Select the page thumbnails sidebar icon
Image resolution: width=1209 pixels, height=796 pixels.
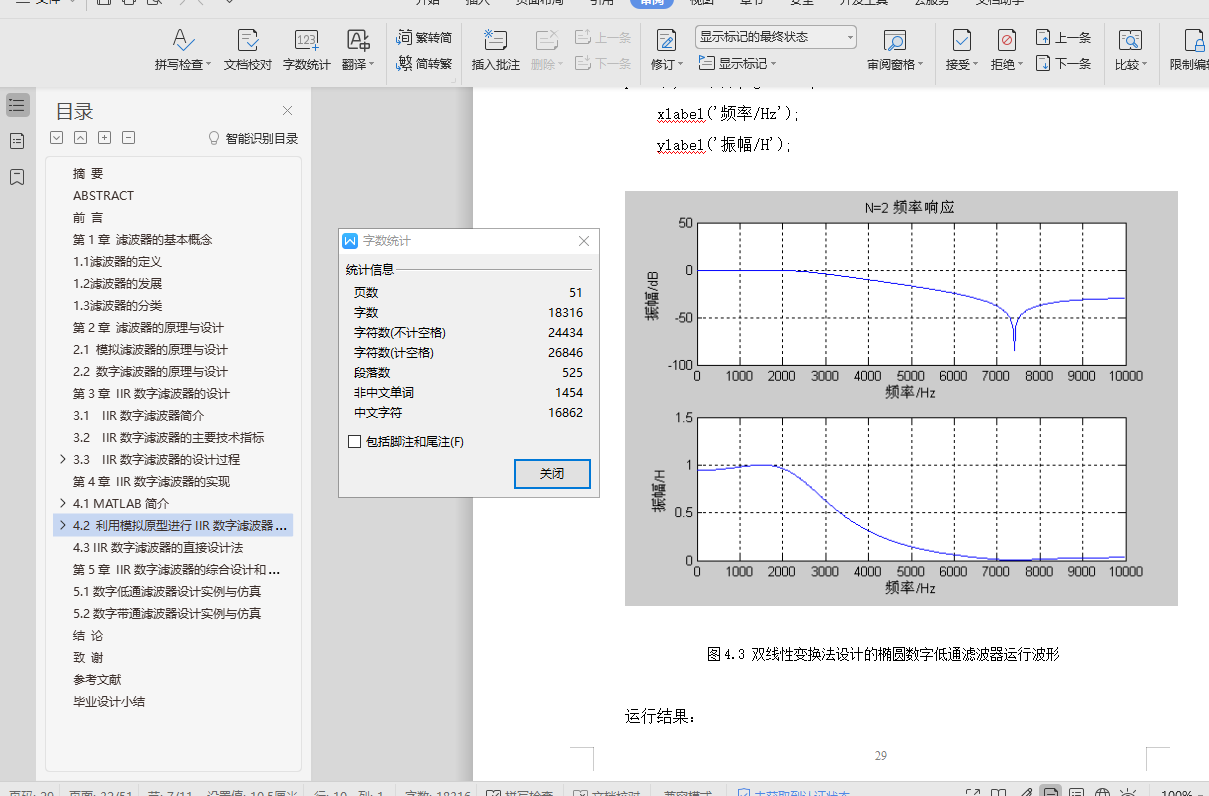click(x=17, y=141)
